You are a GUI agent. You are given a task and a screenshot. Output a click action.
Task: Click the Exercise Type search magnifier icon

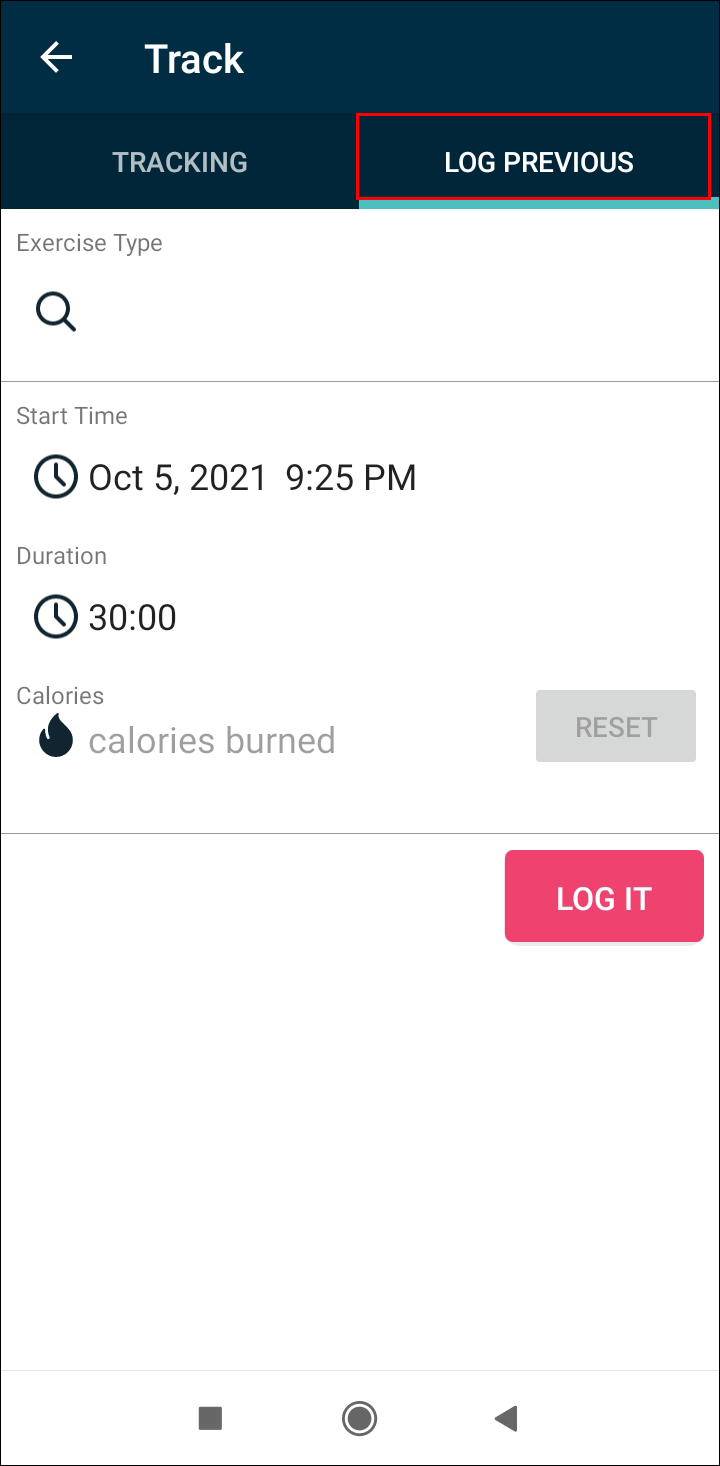(x=56, y=313)
